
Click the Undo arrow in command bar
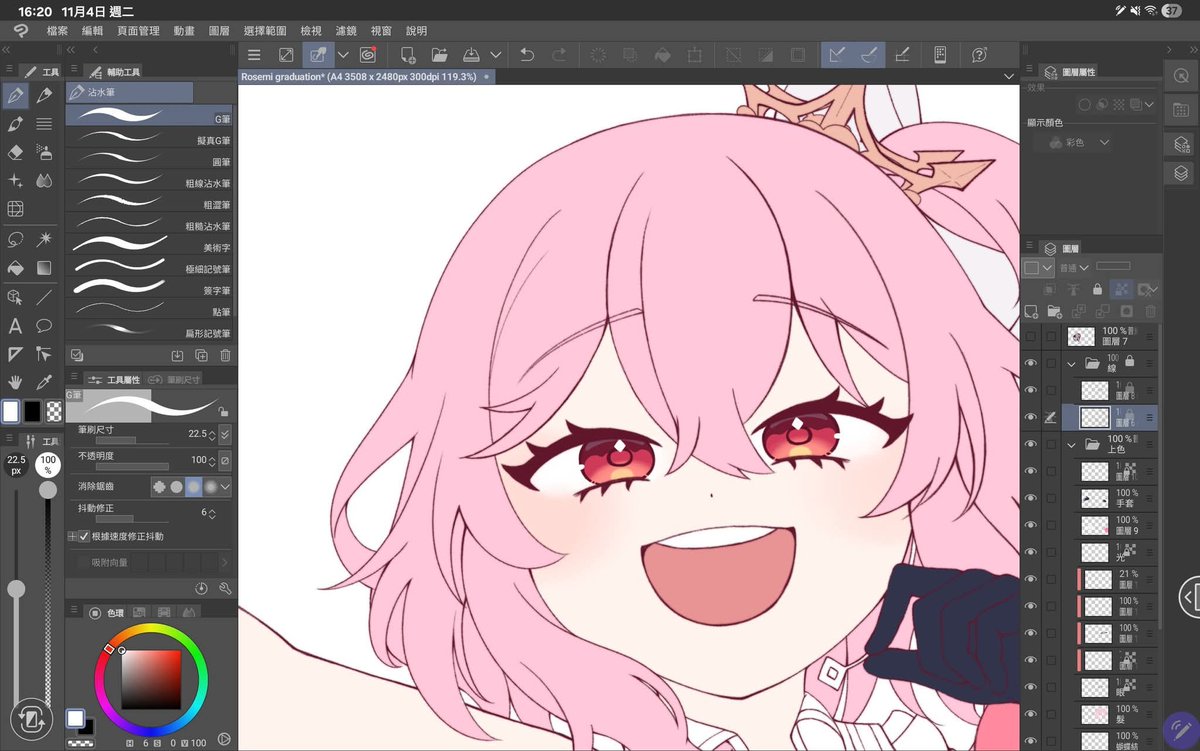pos(527,55)
